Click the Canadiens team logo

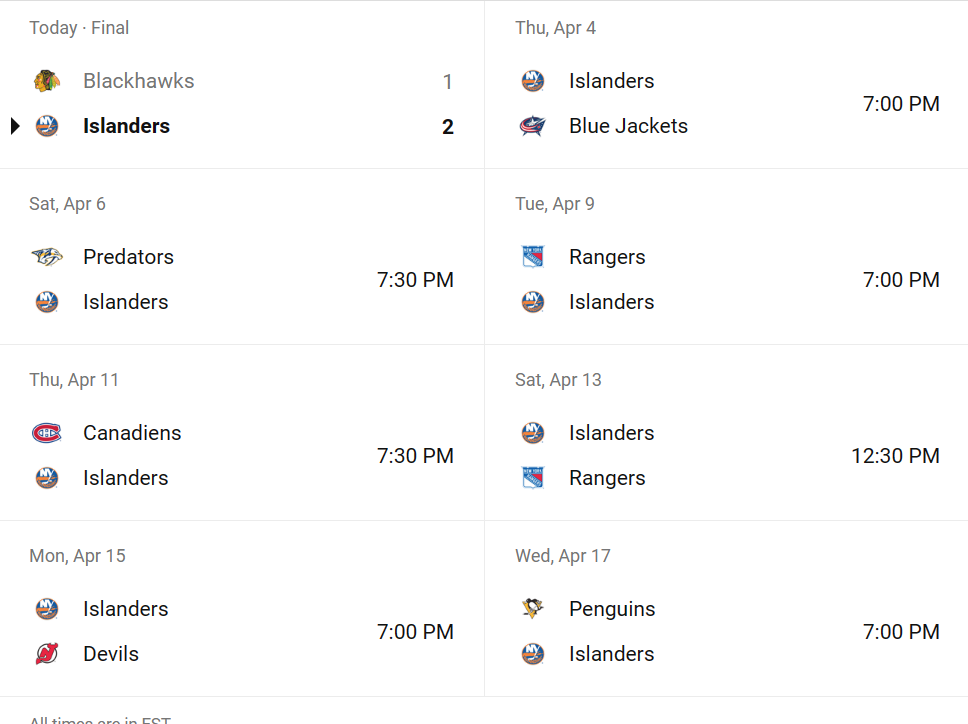tap(46, 433)
